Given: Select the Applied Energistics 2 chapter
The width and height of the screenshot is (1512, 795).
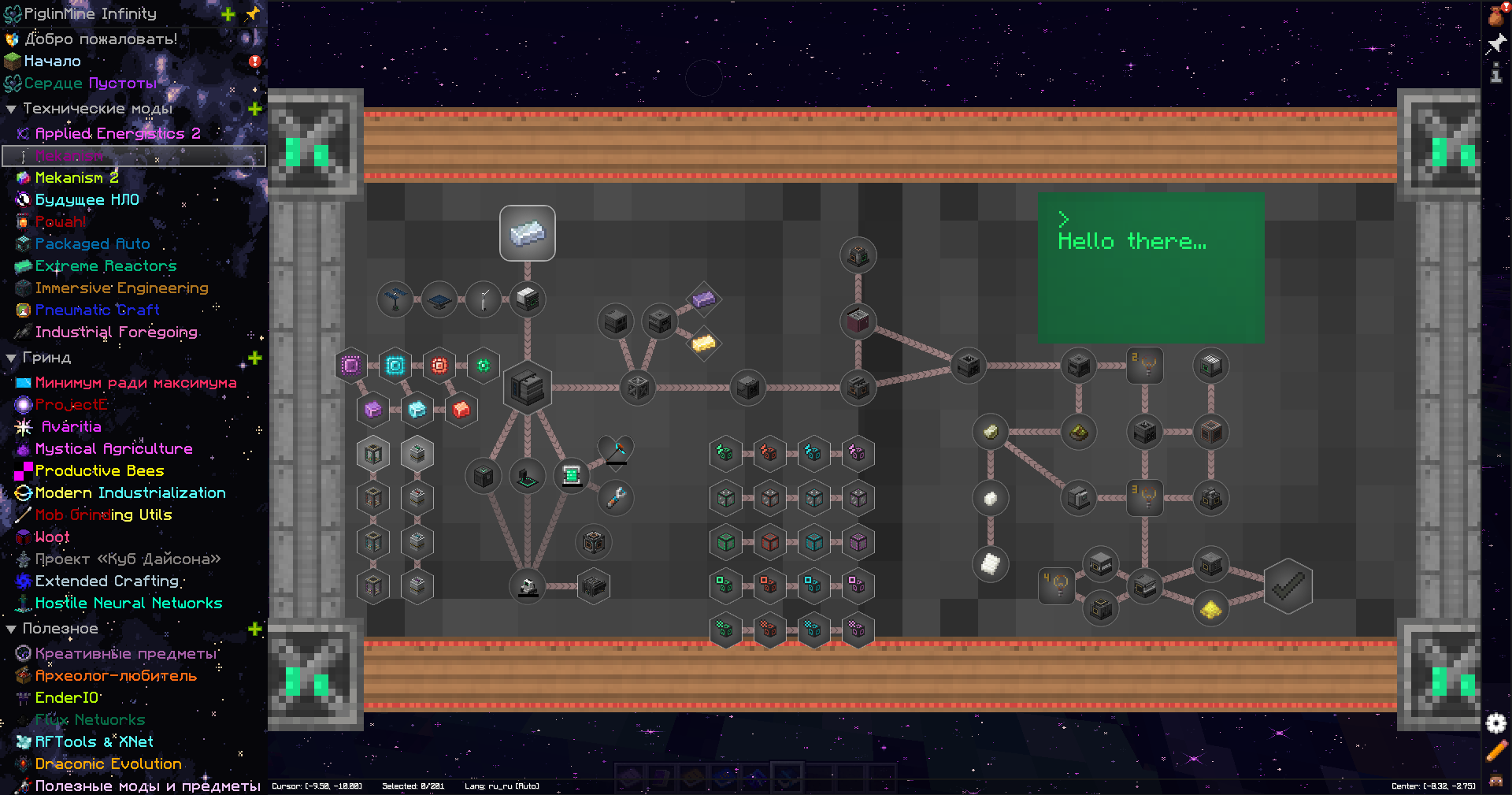Looking at the screenshot, I should point(134,133).
